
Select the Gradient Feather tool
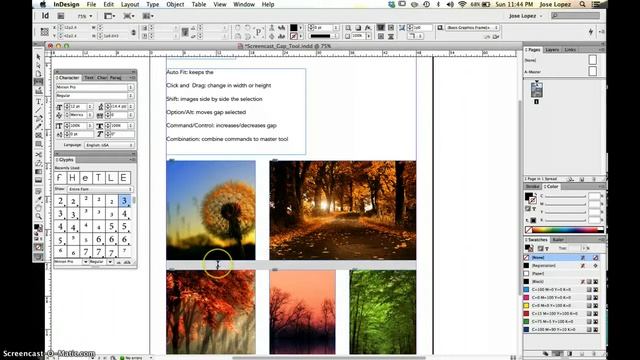(x=38, y=180)
